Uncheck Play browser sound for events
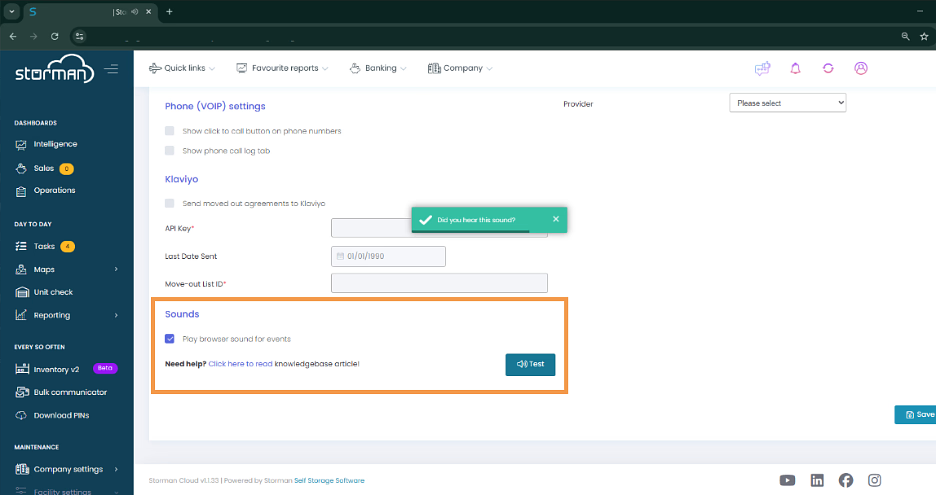The image size is (936, 495). tap(170, 339)
